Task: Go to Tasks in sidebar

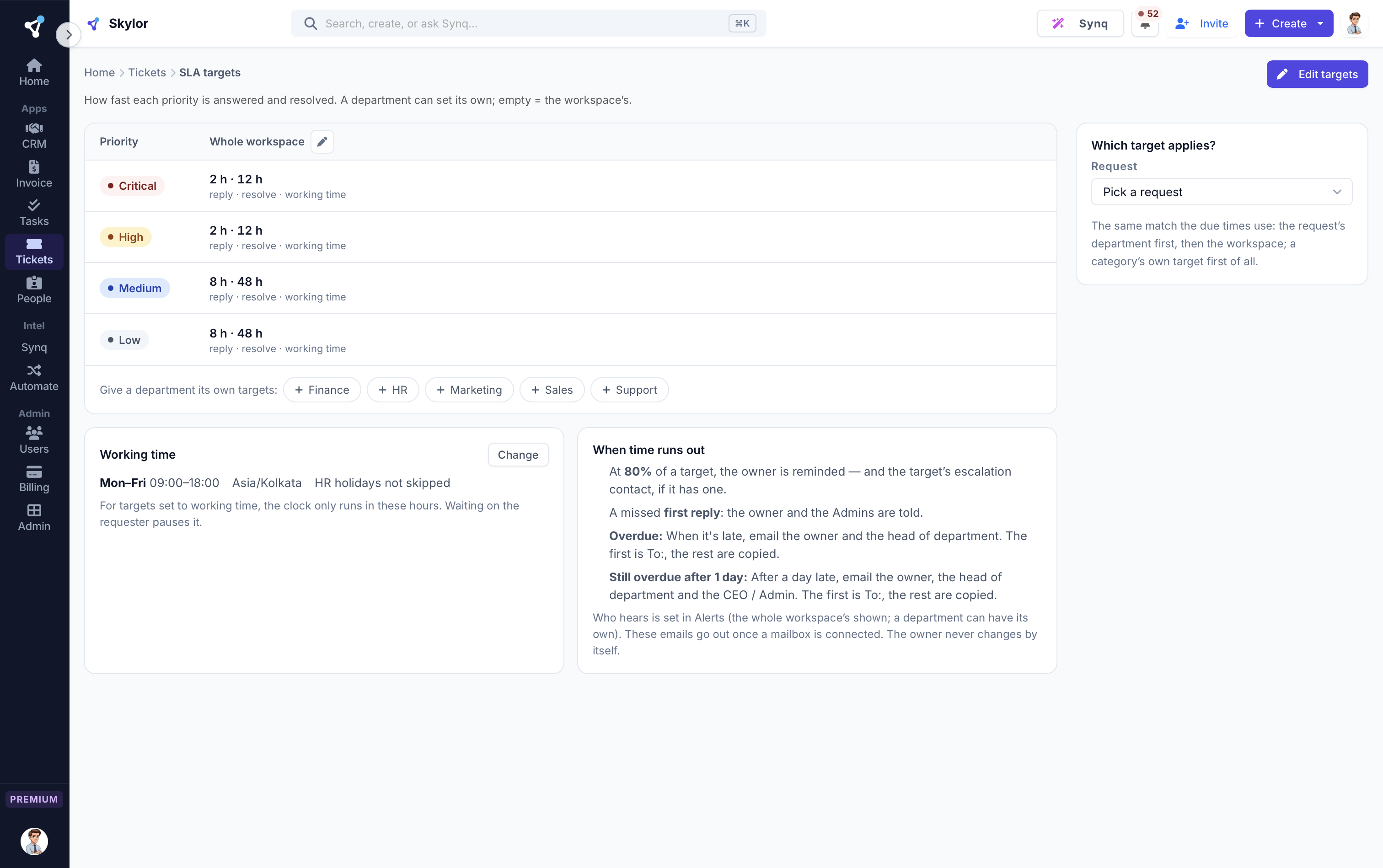Action: point(34,213)
